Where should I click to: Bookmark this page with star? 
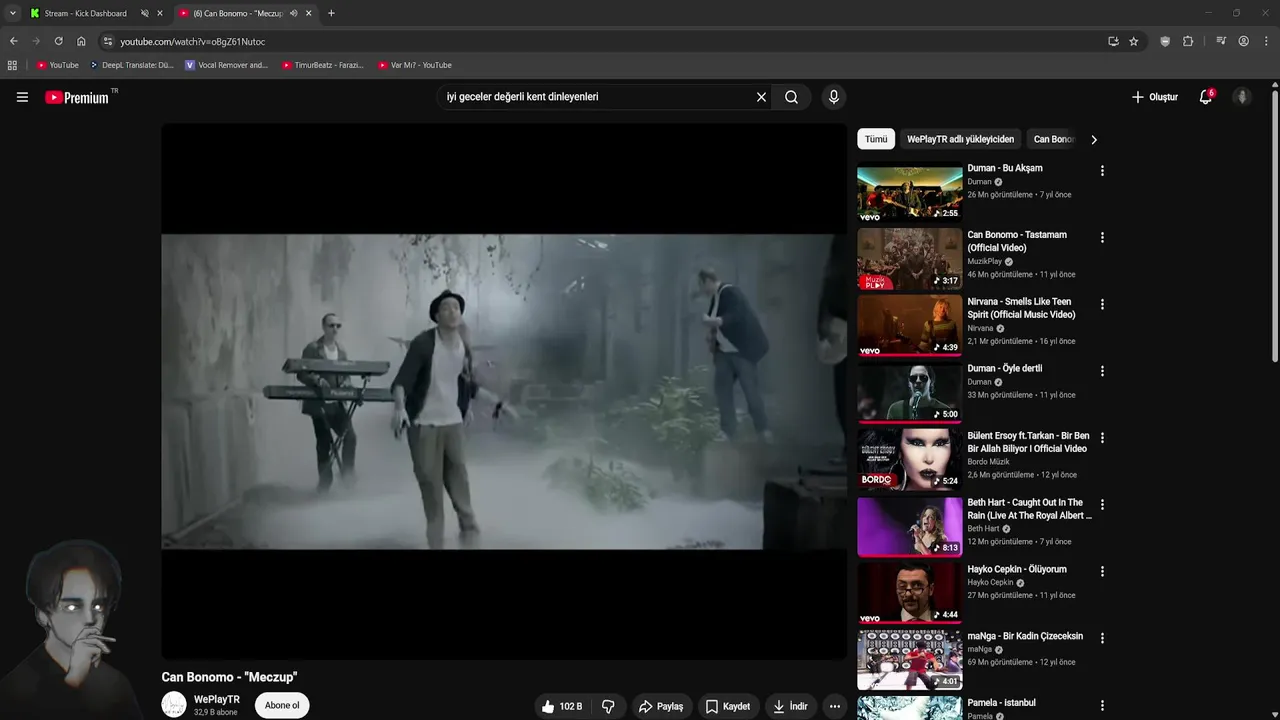[1133, 41]
